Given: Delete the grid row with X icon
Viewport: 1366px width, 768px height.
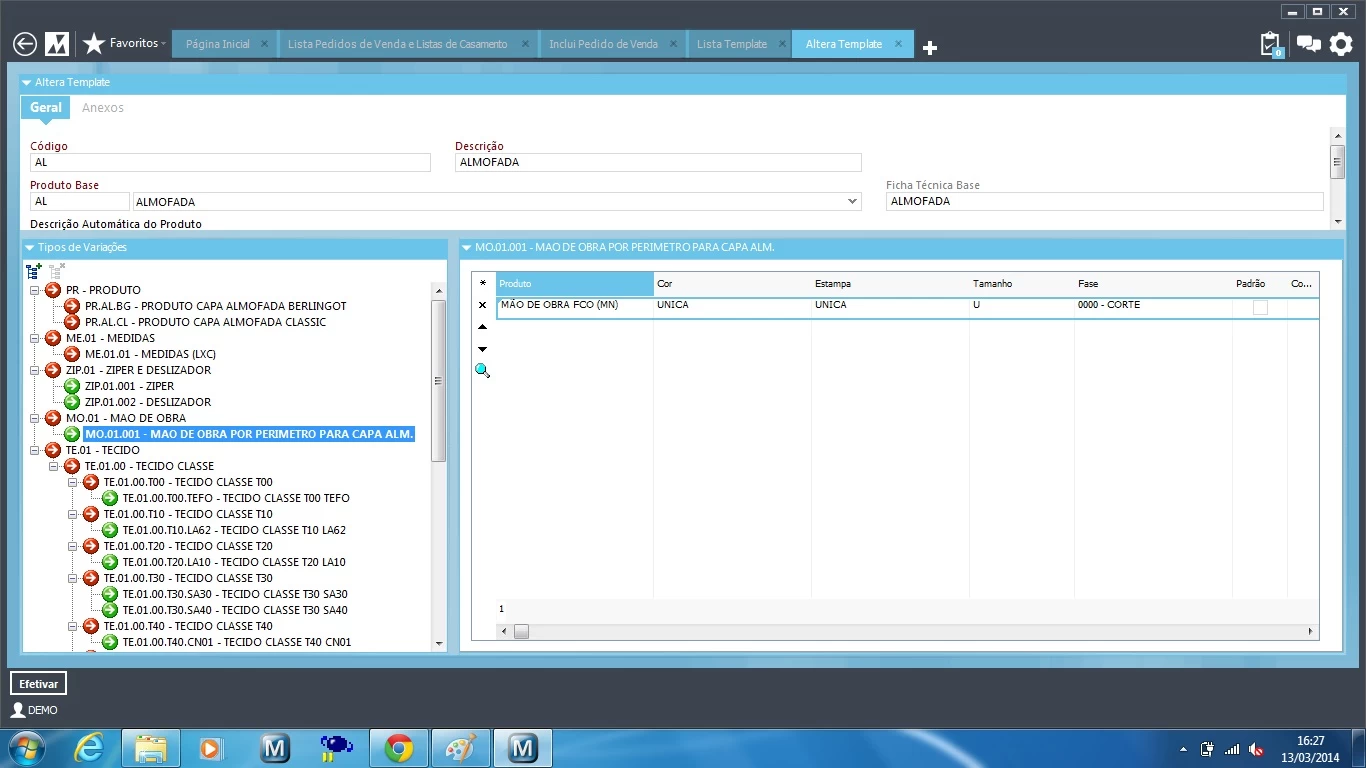Looking at the screenshot, I should point(482,305).
